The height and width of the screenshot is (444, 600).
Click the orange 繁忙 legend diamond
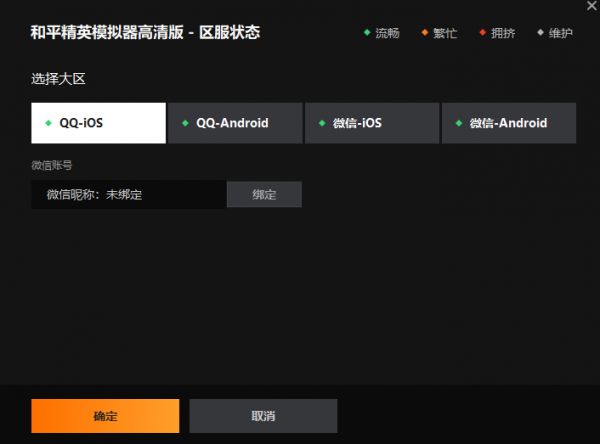(x=425, y=33)
